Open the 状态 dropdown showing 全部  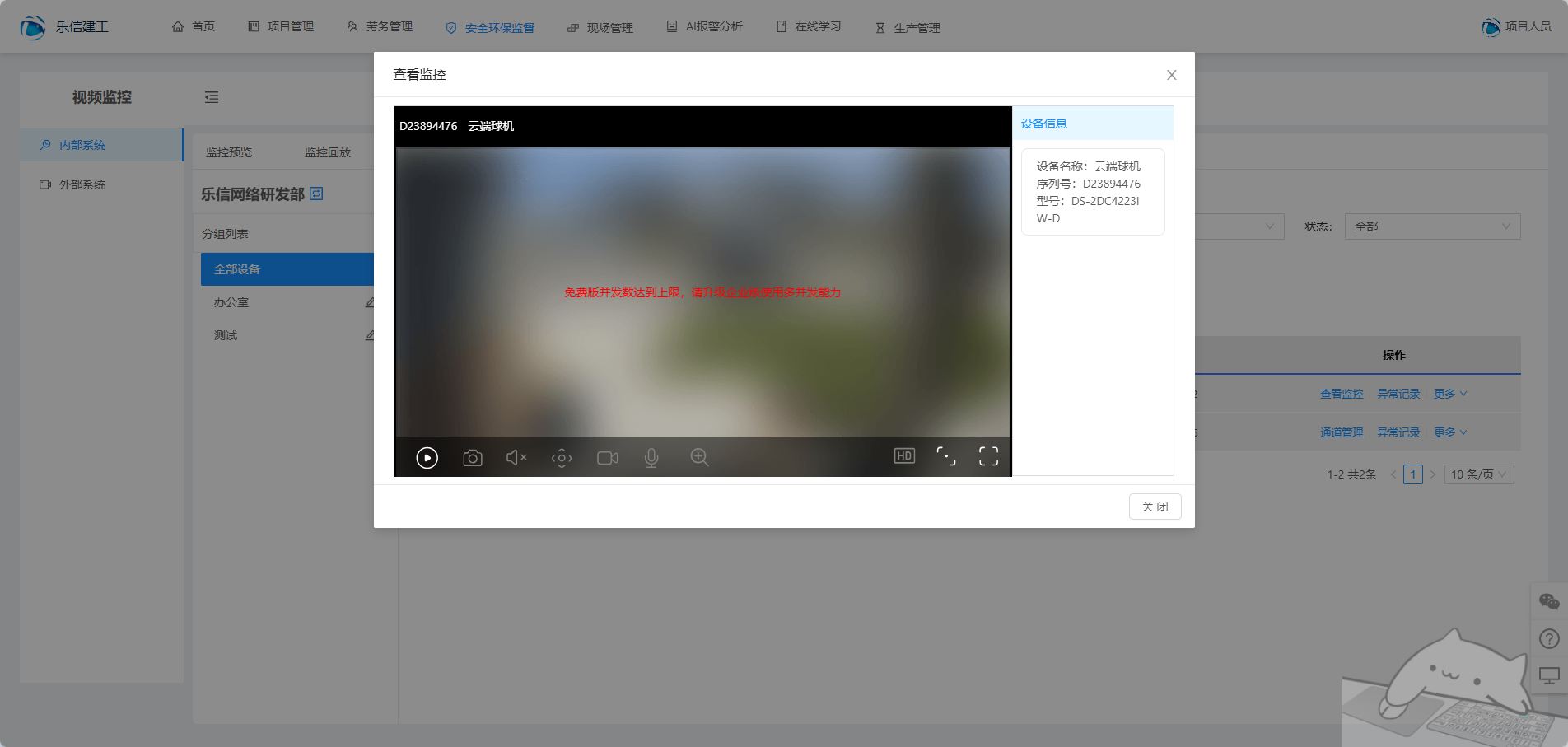(x=1432, y=226)
